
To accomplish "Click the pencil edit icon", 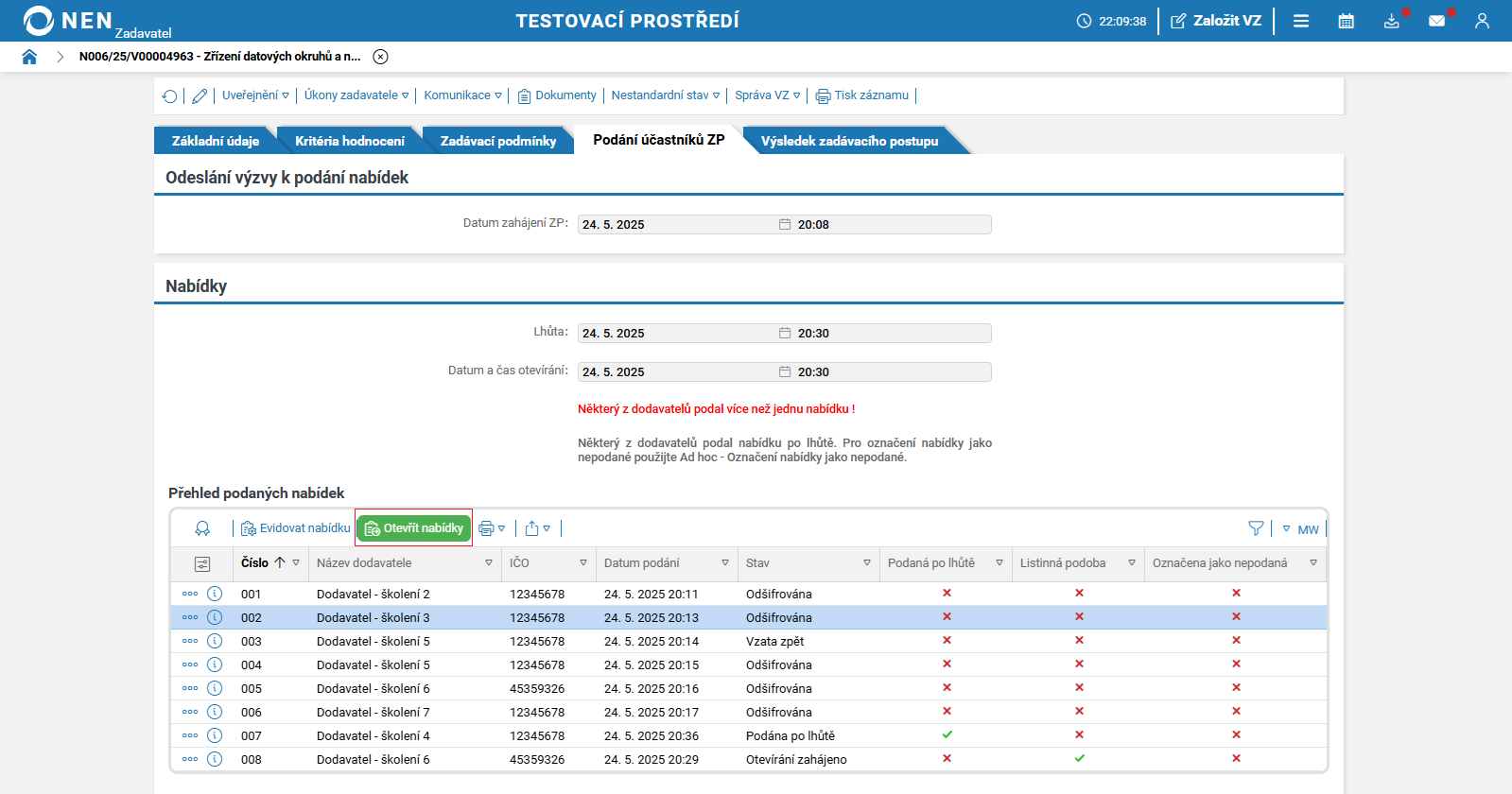I will click(x=200, y=95).
